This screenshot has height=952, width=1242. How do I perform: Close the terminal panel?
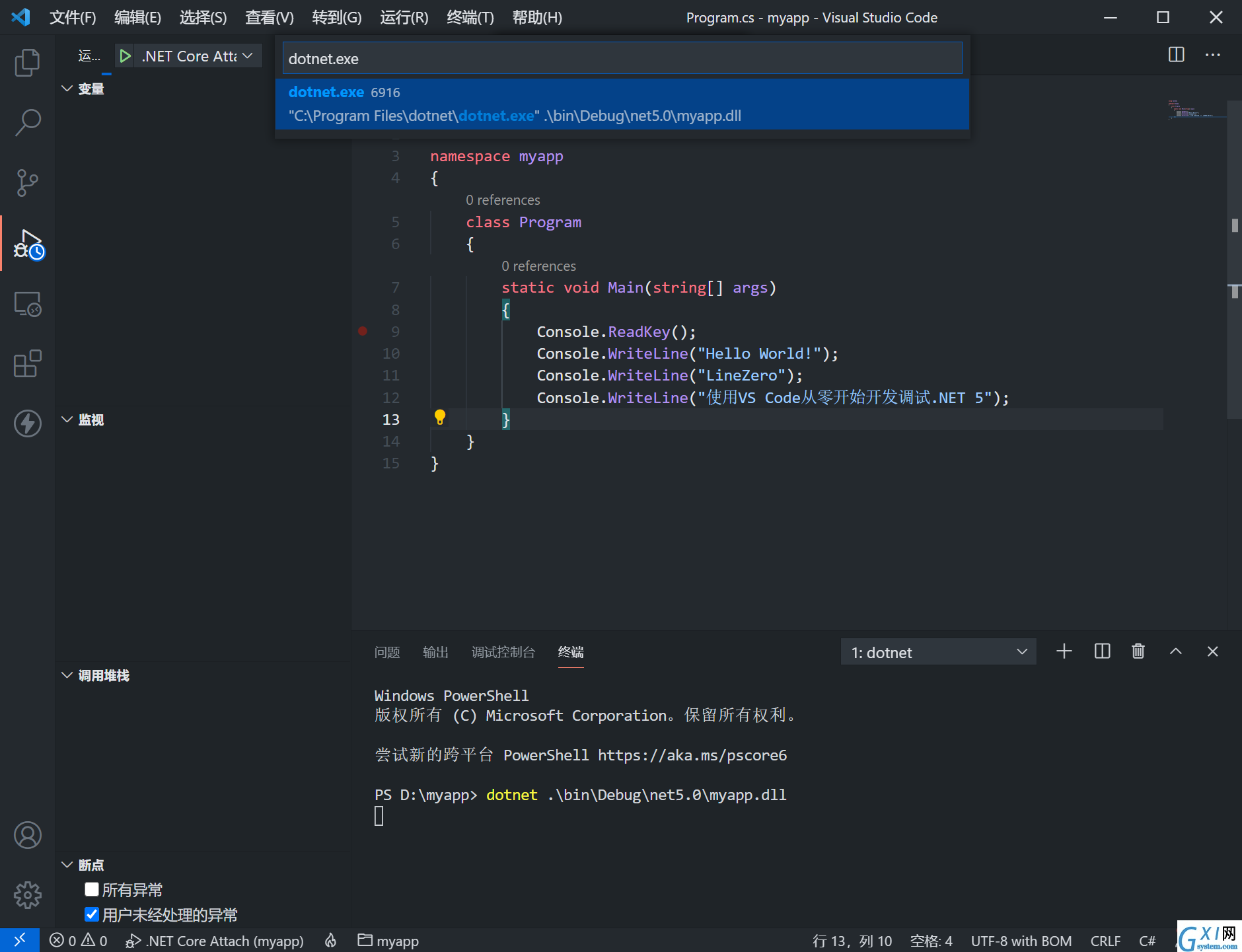pyautogui.click(x=1212, y=651)
